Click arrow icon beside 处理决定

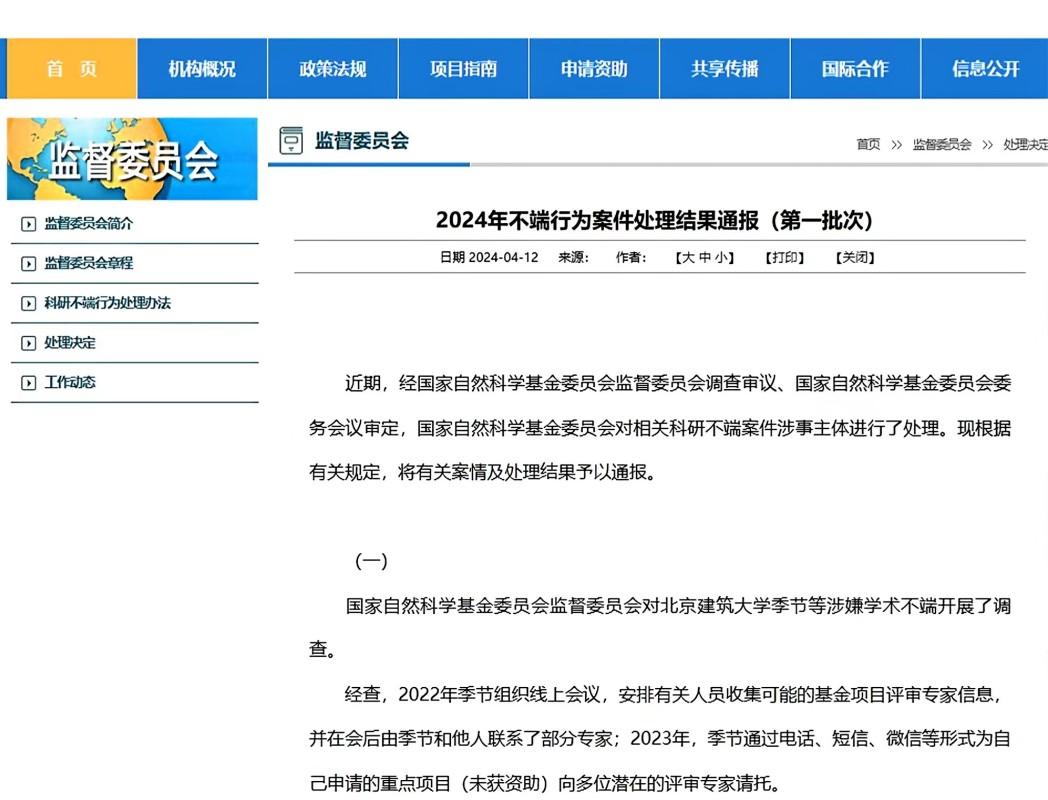28,343
